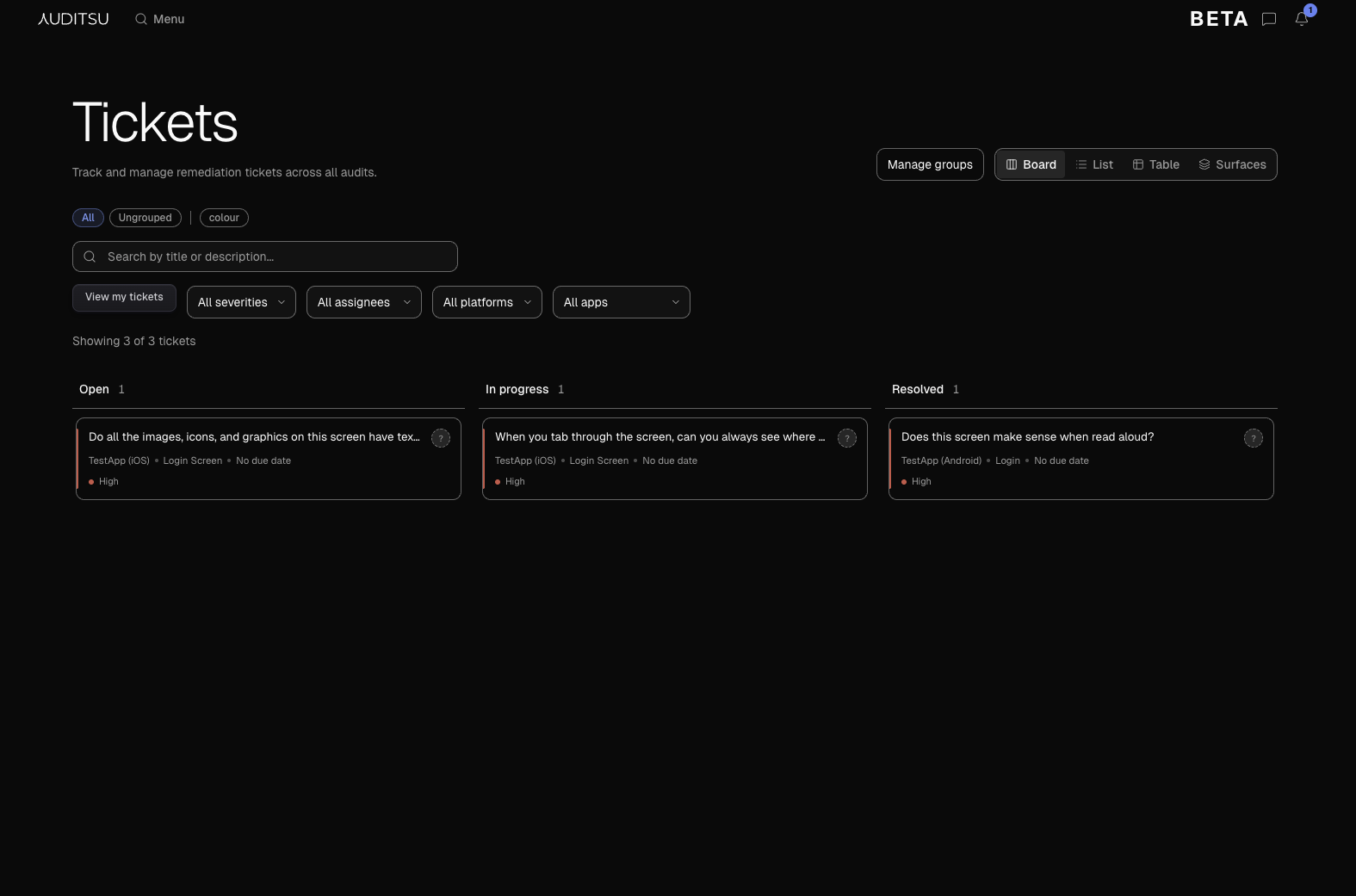Open the tab through screen ticket
Viewport: 1356px width, 896px height.
click(x=675, y=459)
